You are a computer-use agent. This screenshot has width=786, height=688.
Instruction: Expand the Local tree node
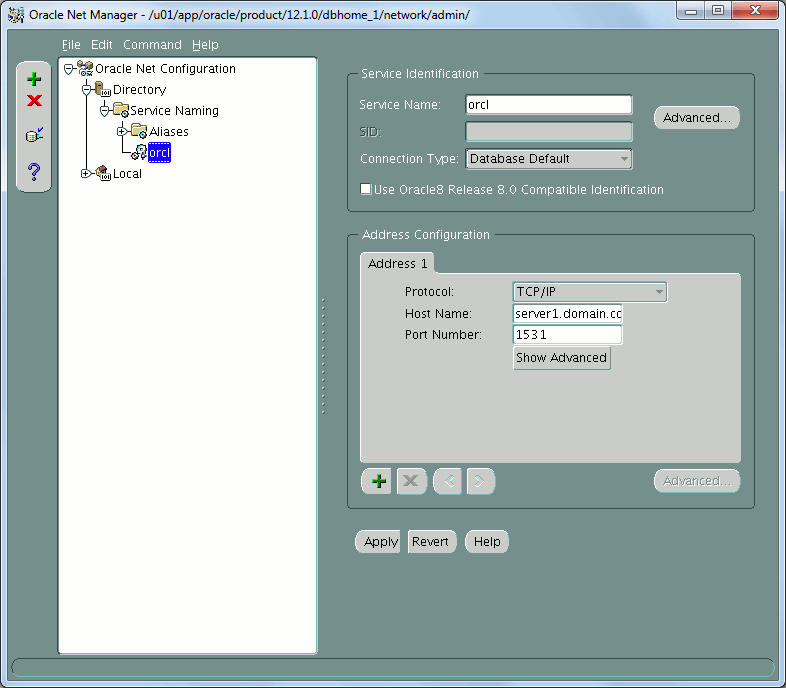click(x=86, y=174)
